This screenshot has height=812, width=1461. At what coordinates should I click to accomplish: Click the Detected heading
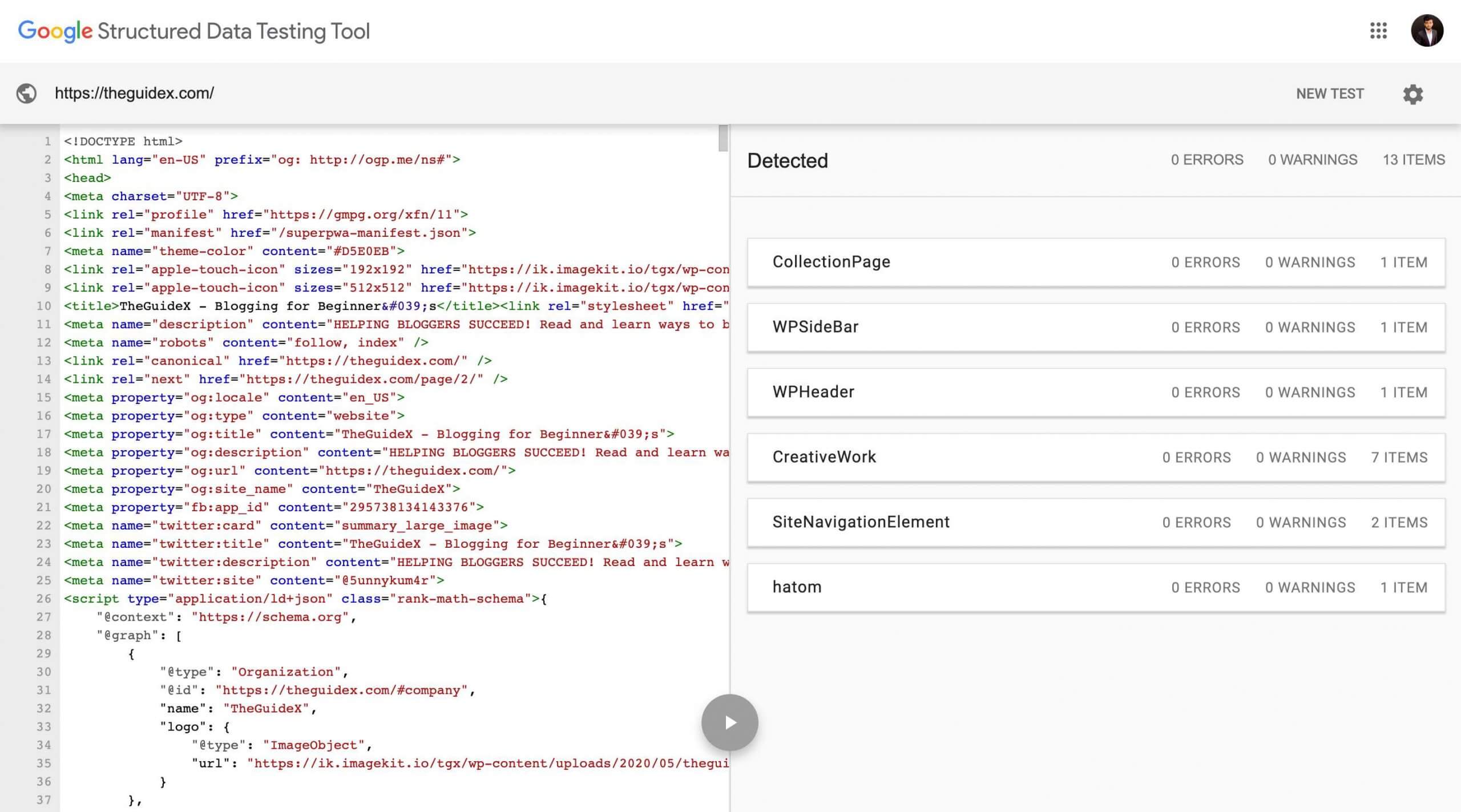[x=788, y=160]
